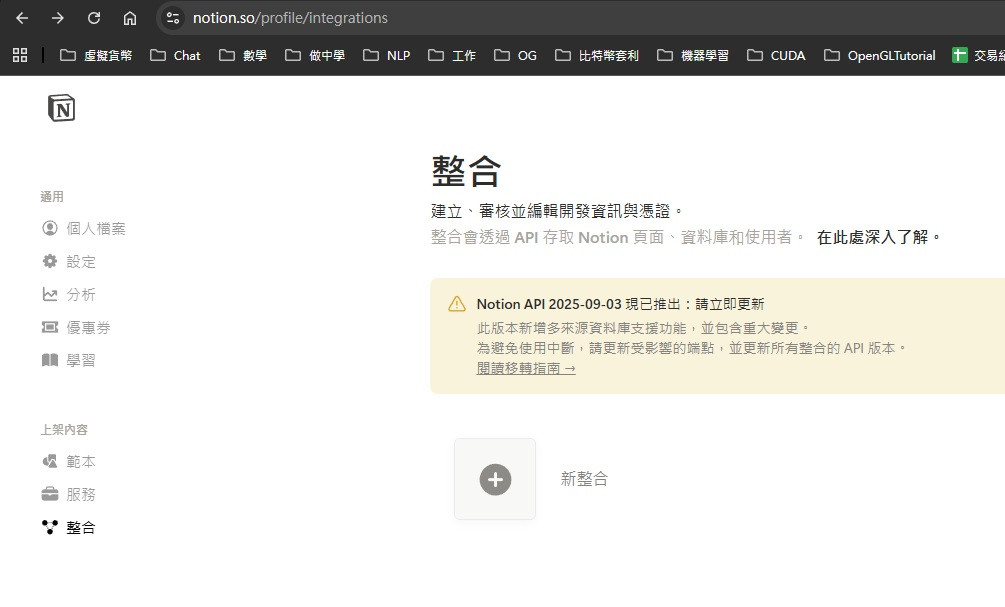This screenshot has height=607, width=1005.
Task: Click the open book learning icon
Action: point(49,360)
